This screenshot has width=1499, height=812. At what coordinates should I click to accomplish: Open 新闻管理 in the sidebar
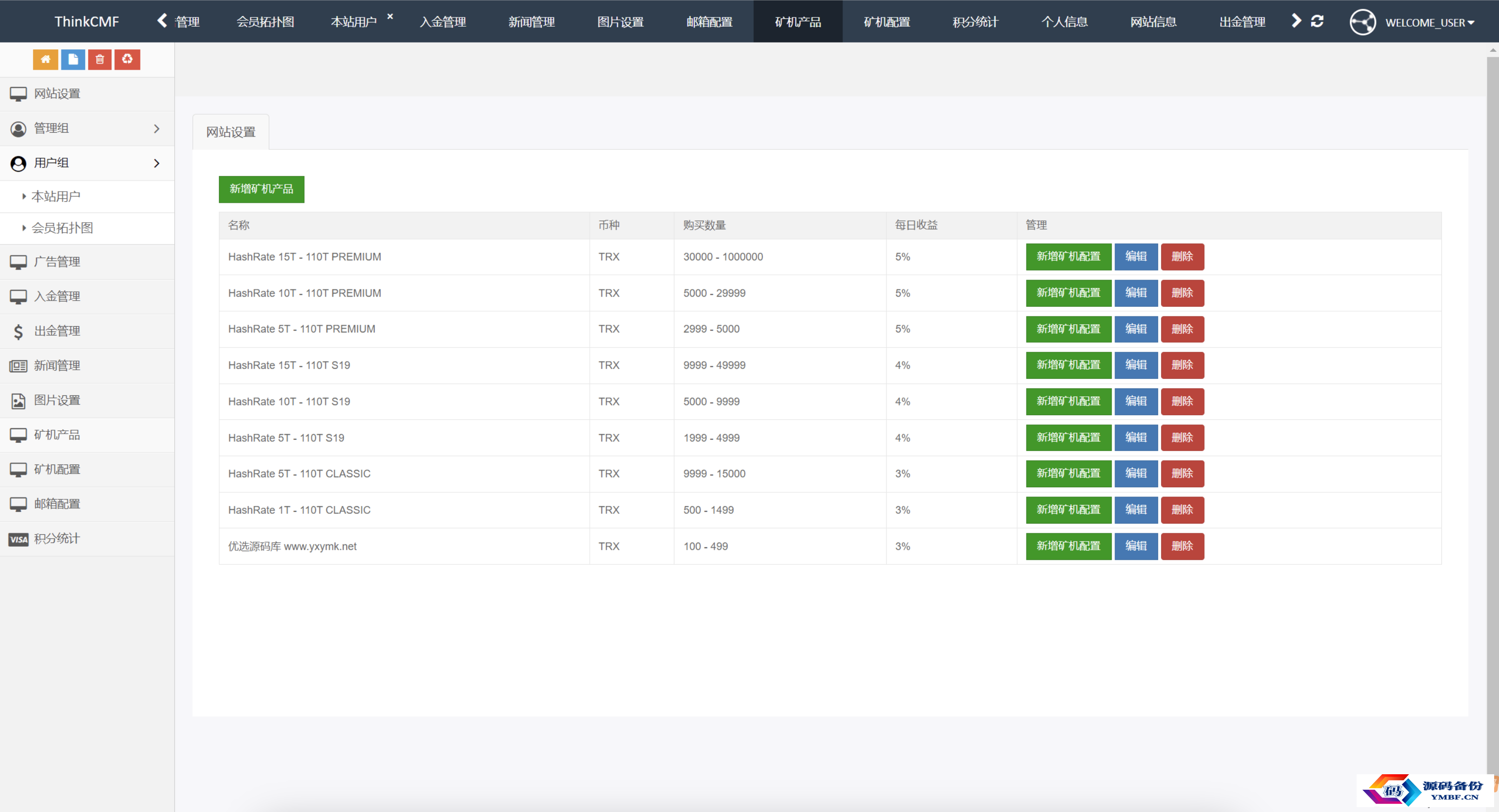(x=87, y=366)
